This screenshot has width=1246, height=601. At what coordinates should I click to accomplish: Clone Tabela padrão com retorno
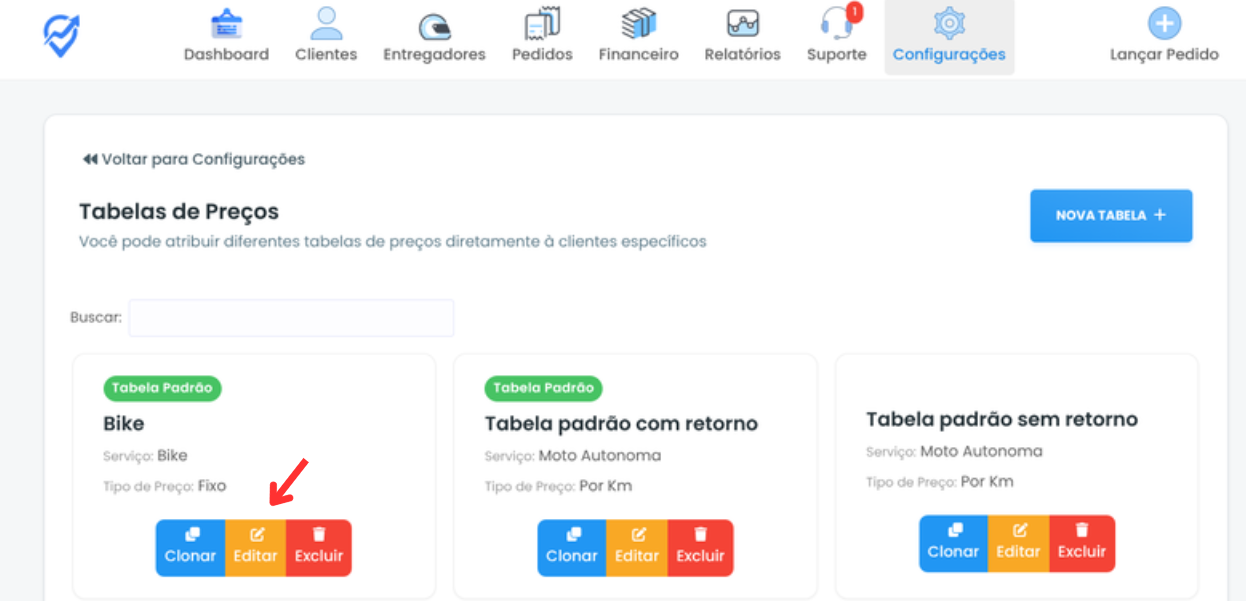click(x=572, y=547)
